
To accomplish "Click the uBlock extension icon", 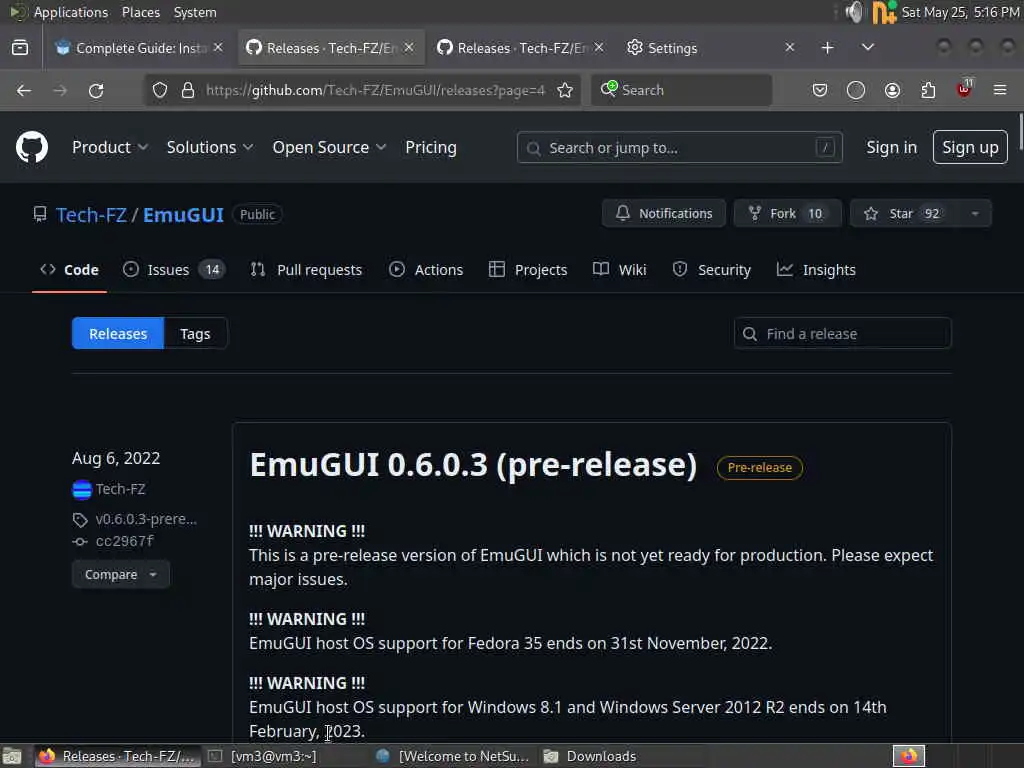I will click(x=964, y=89).
